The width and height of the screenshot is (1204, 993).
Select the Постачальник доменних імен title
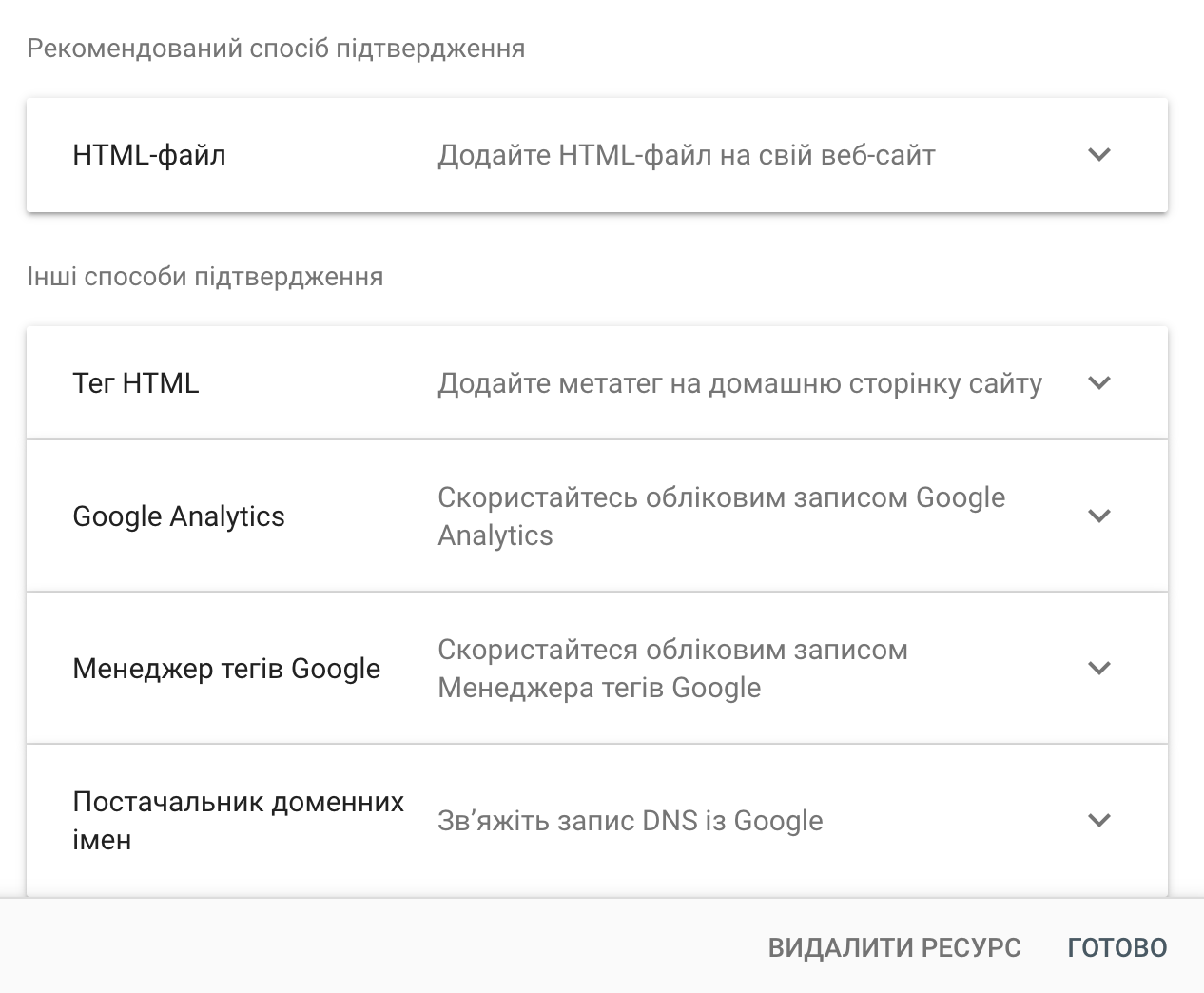[238, 820]
